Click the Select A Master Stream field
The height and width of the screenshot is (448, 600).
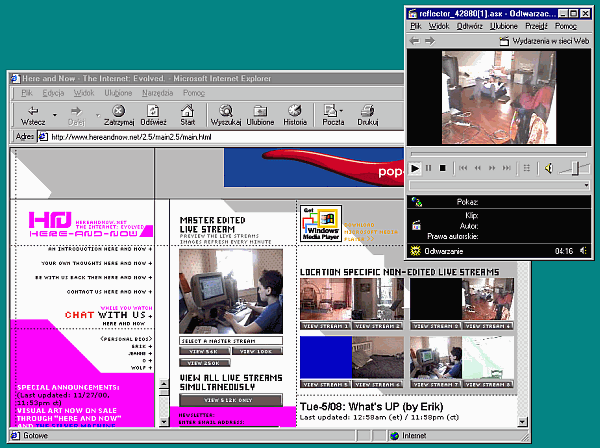click(231, 340)
